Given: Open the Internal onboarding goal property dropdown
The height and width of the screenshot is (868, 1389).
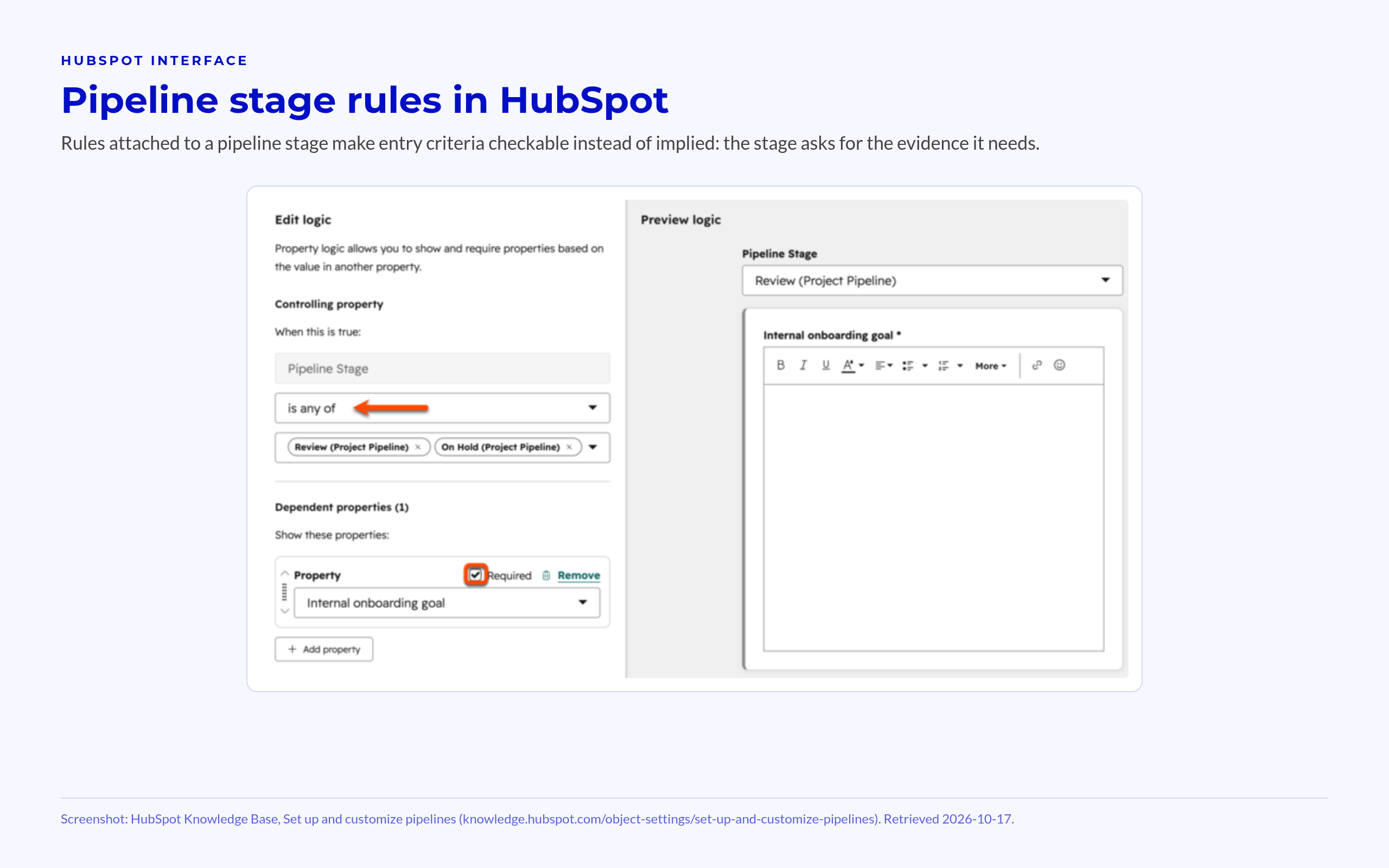Looking at the screenshot, I should [x=447, y=603].
